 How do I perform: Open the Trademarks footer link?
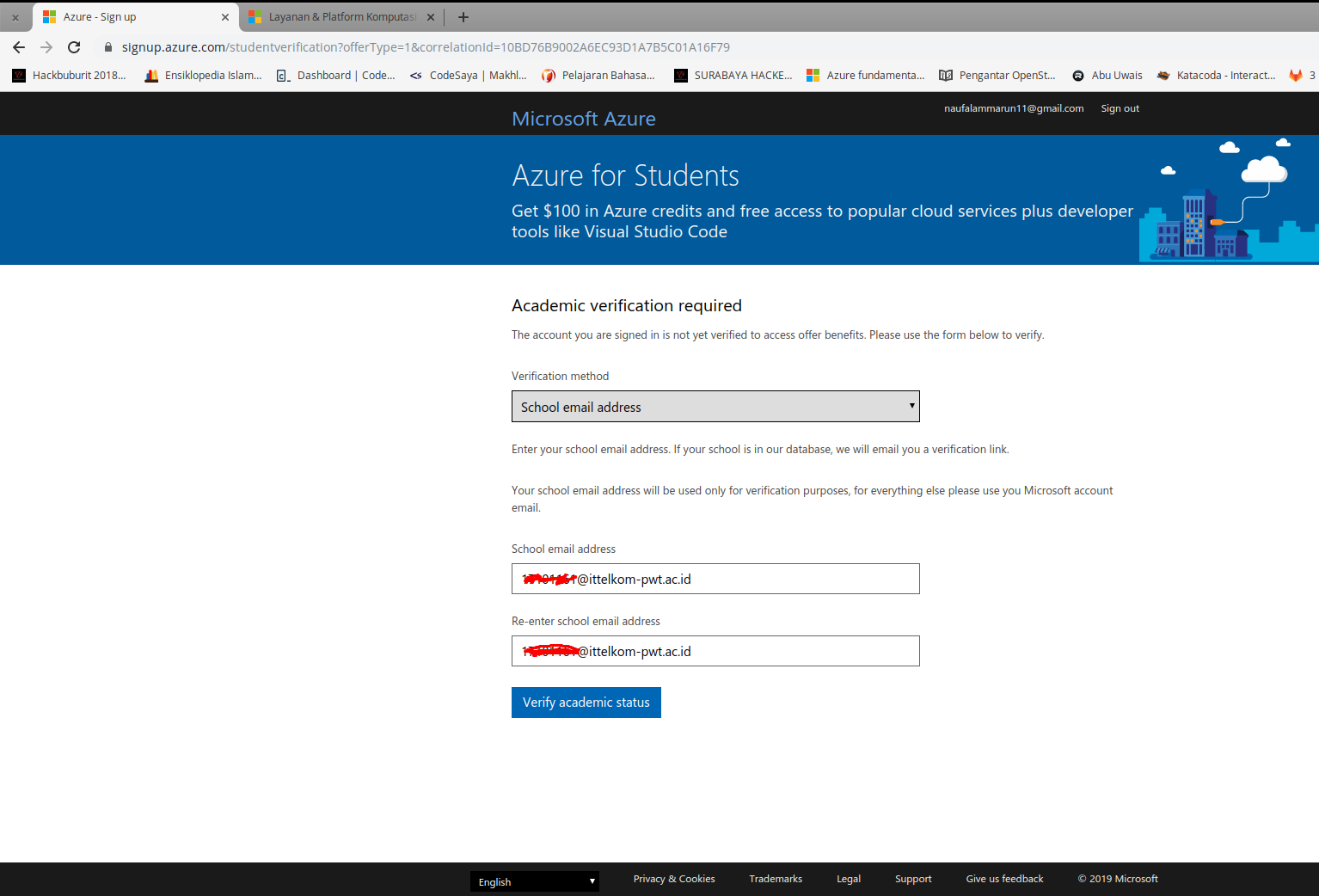776,879
